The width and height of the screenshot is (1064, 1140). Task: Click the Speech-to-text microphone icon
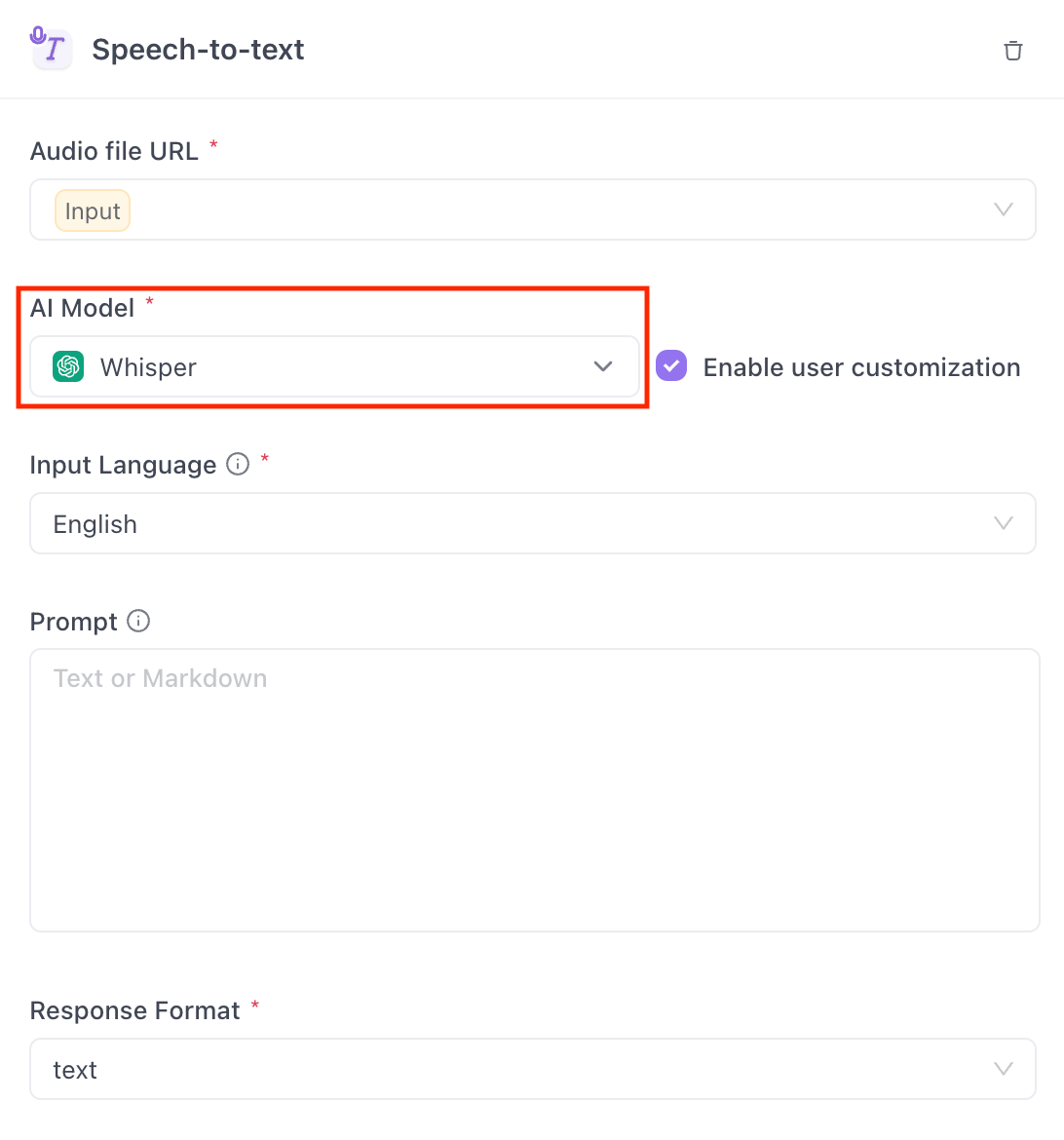tap(51, 48)
